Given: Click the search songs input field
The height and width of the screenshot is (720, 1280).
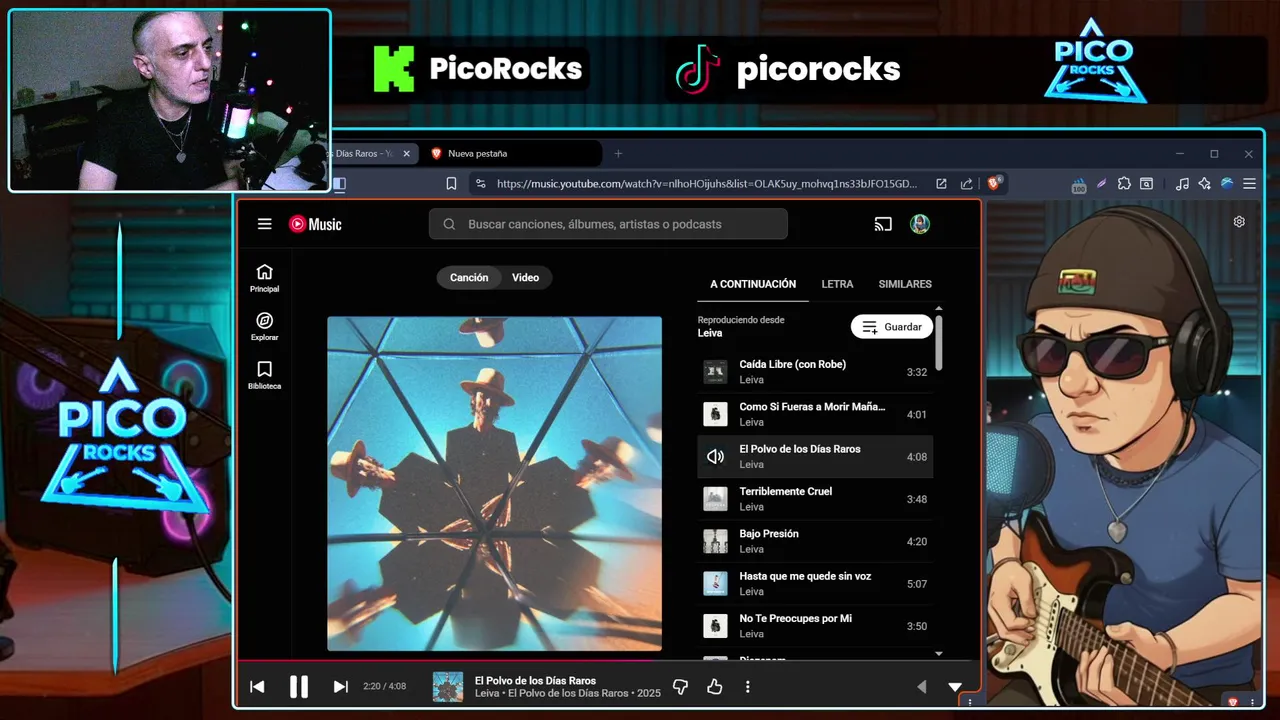Looking at the screenshot, I should pos(608,224).
